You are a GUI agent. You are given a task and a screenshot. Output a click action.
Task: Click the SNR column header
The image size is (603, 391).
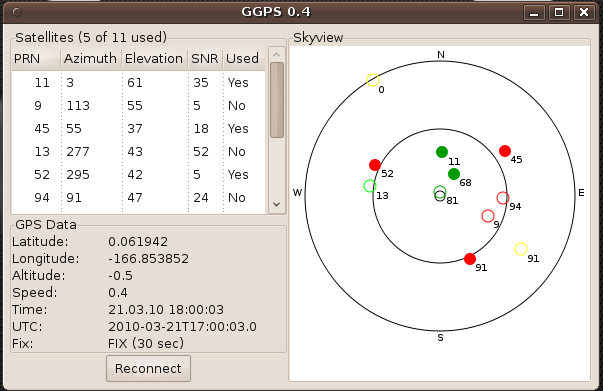[205, 59]
